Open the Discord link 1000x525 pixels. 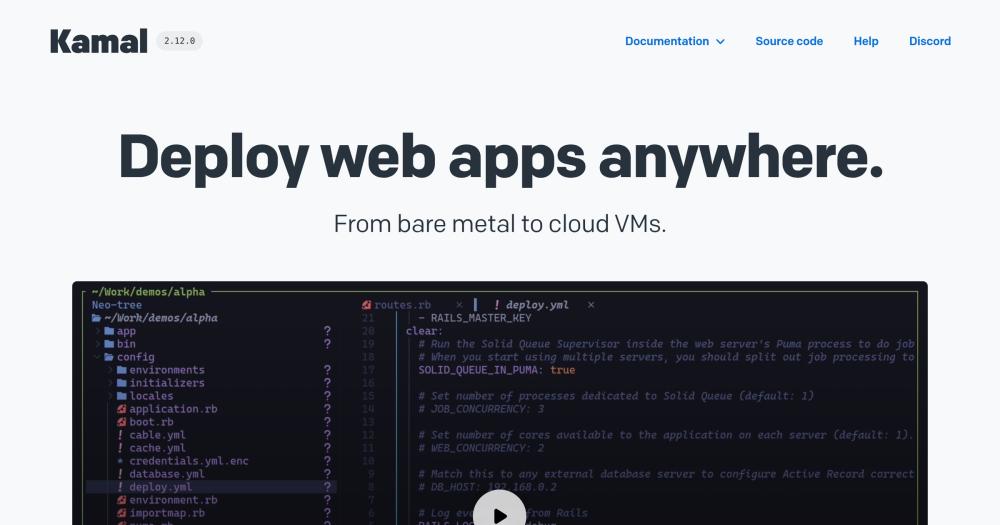click(x=930, y=41)
